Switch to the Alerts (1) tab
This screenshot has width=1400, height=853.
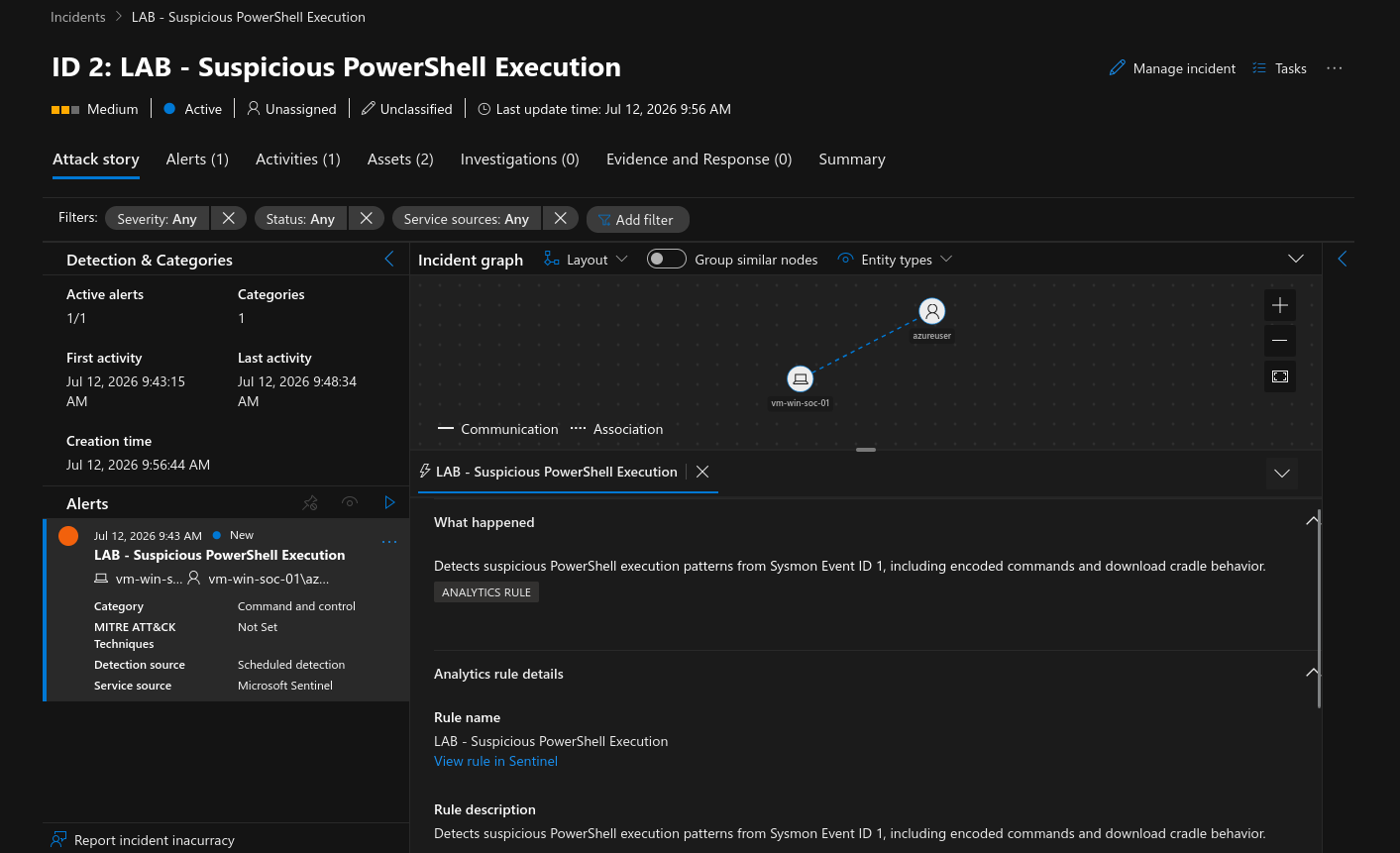[197, 160]
